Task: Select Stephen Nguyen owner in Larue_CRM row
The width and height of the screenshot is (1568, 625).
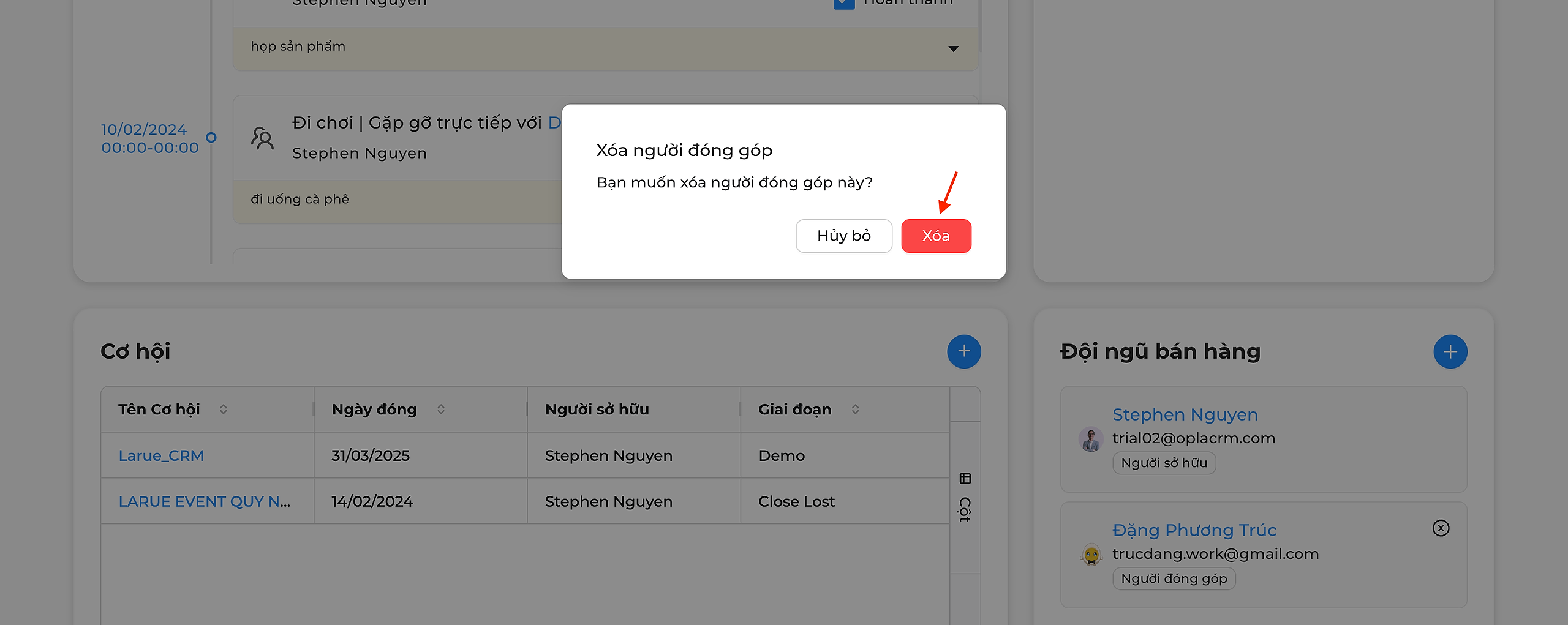Action: point(608,455)
